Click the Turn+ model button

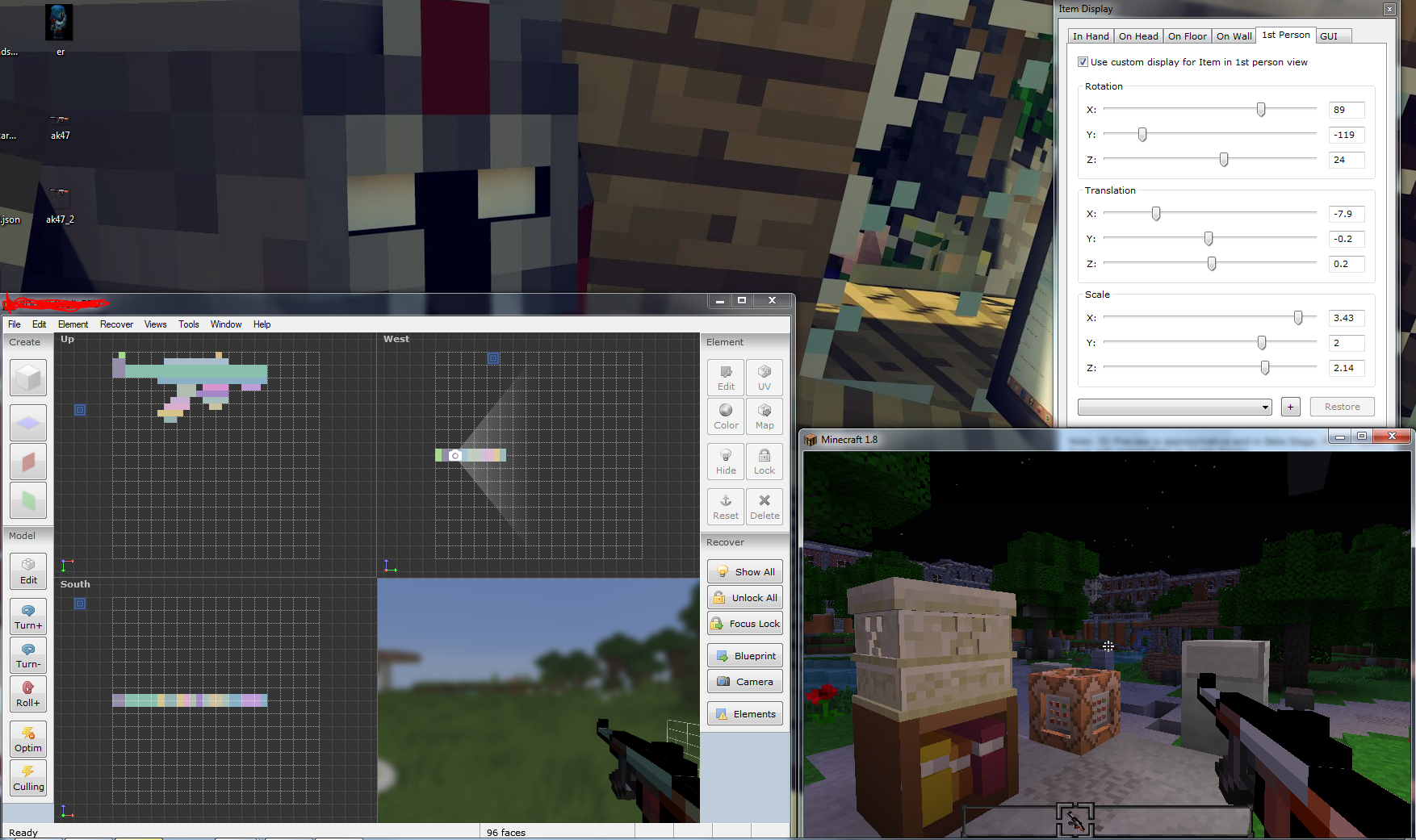pyautogui.click(x=28, y=616)
